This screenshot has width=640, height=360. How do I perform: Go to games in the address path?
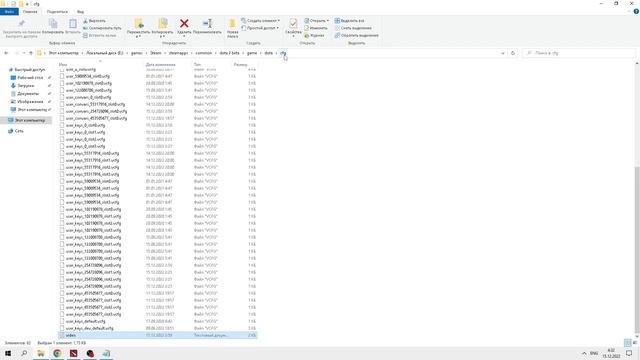coord(136,53)
